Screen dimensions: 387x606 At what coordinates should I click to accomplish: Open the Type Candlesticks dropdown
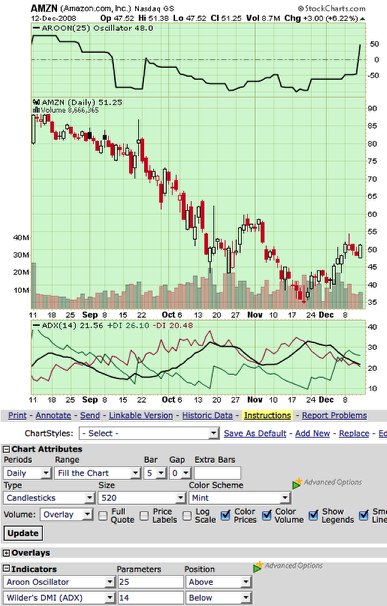click(x=49, y=498)
